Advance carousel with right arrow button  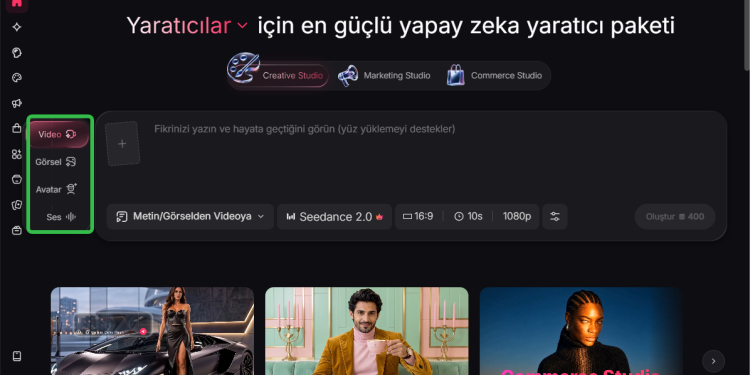[713, 361]
